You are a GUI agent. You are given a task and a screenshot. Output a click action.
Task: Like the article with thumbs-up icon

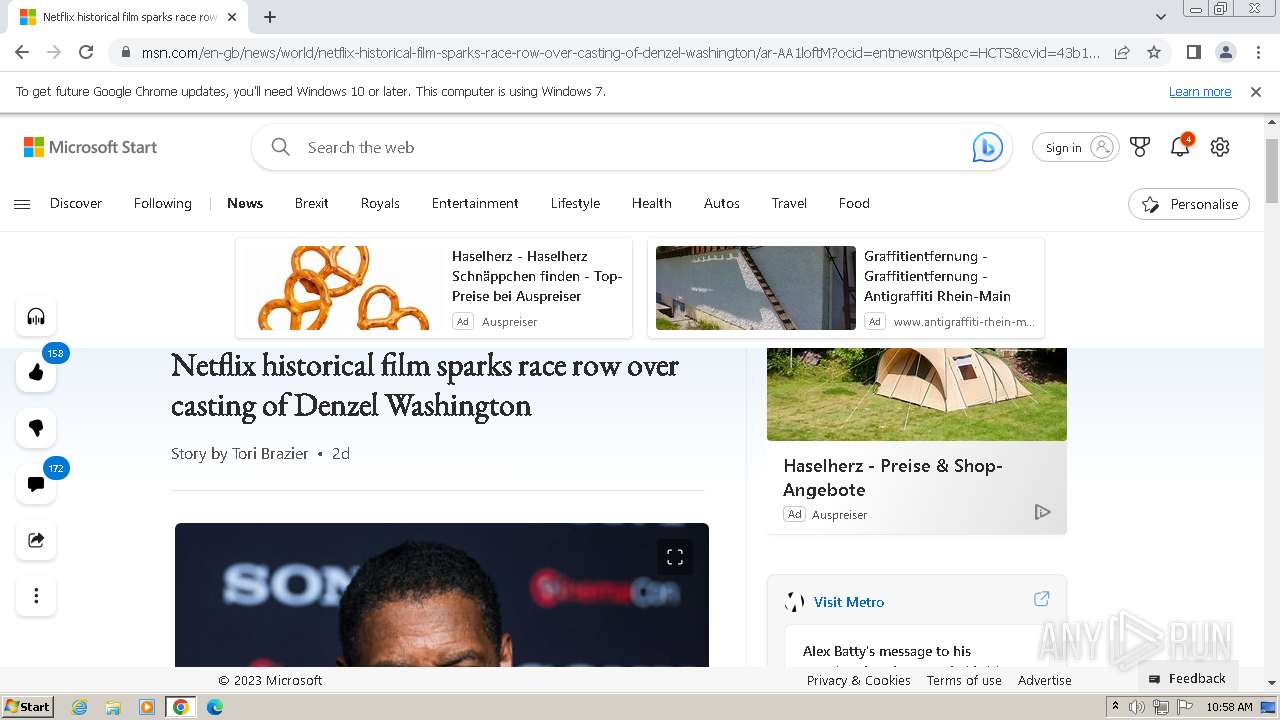tap(36, 373)
